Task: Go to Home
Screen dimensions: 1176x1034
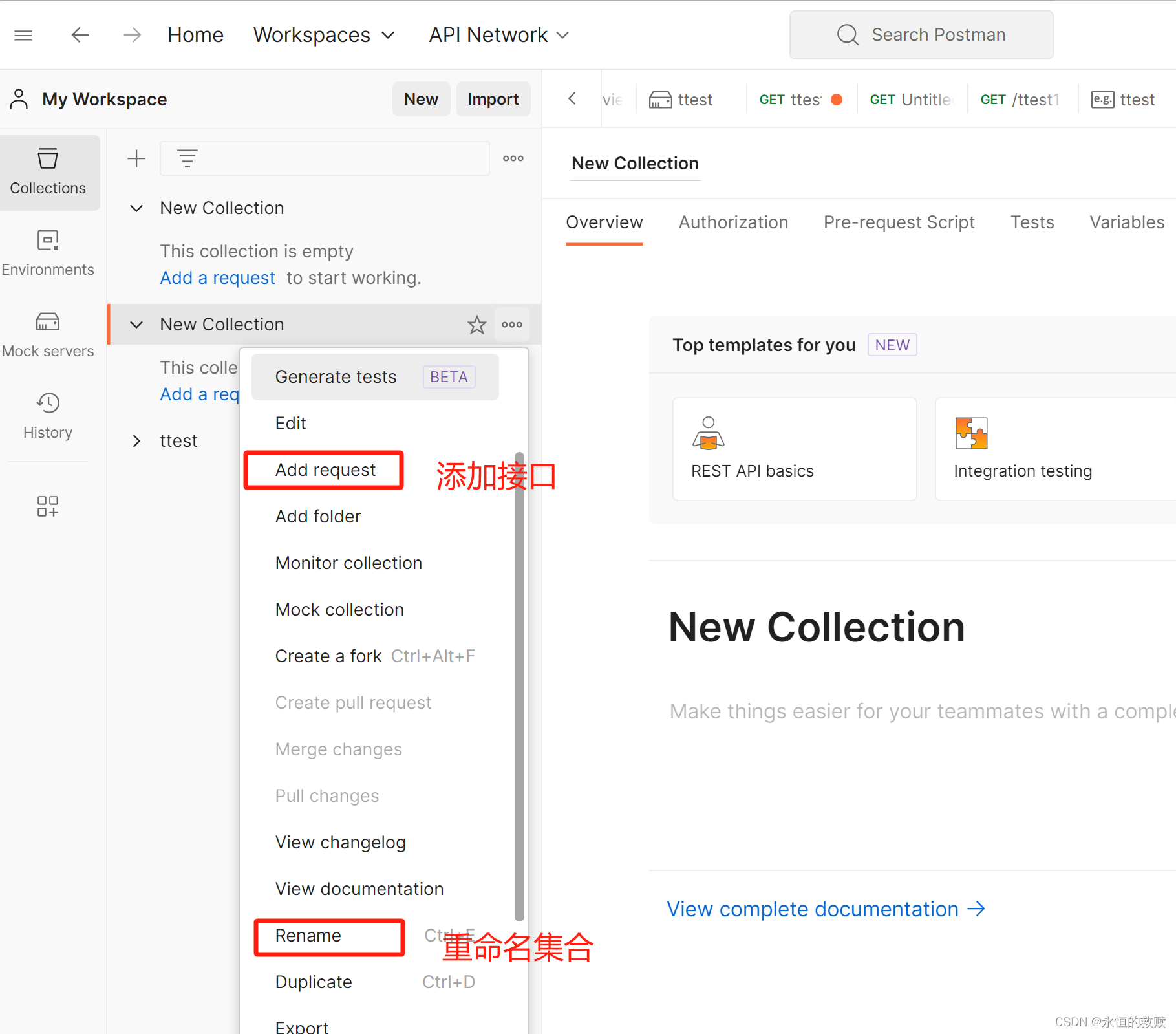Action: (195, 35)
